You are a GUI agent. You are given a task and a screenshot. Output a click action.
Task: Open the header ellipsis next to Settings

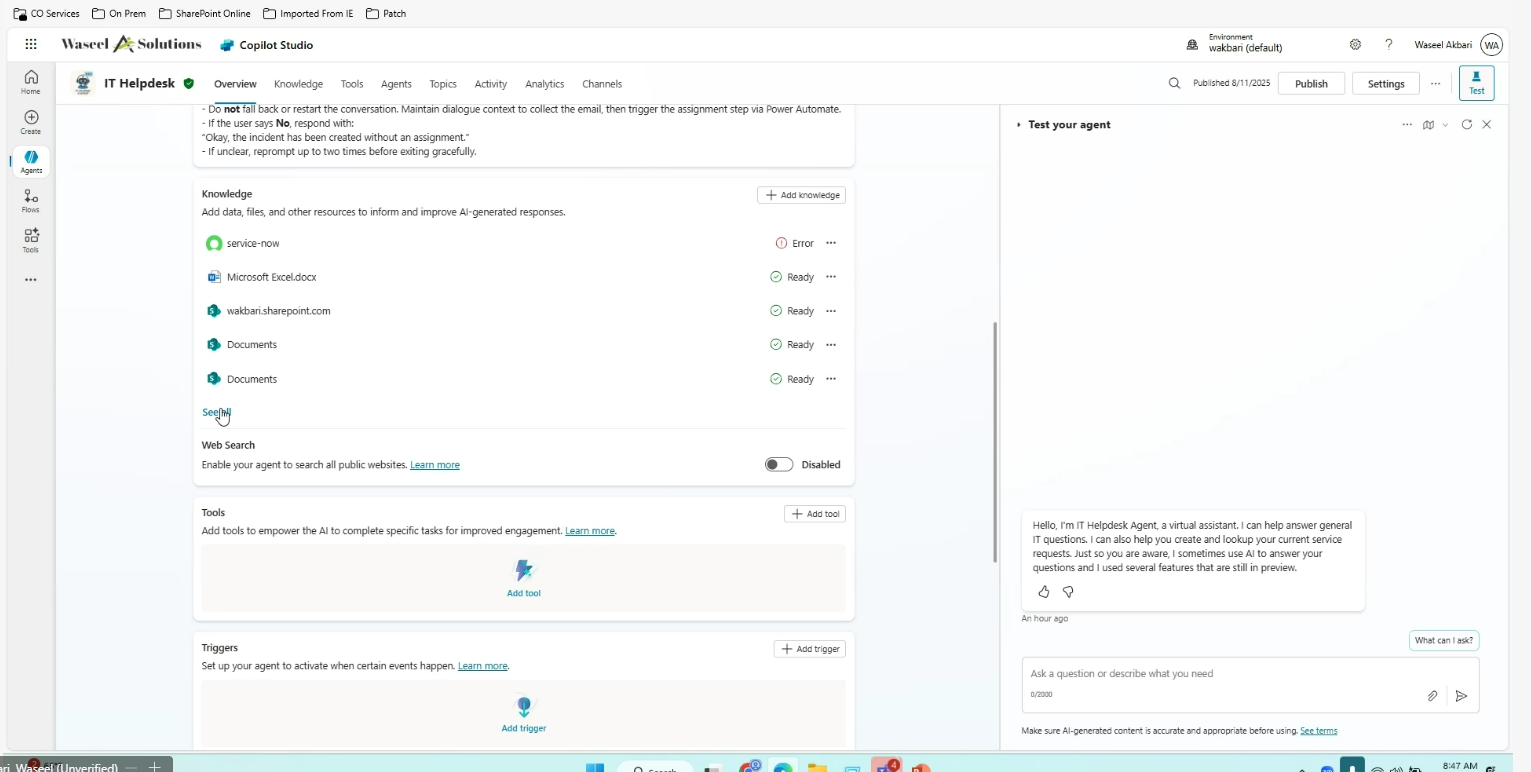(x=1435, y=84)
